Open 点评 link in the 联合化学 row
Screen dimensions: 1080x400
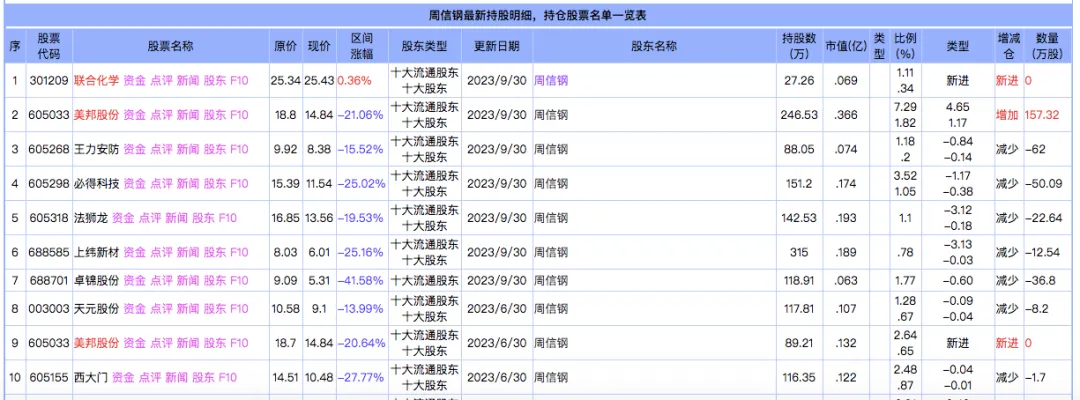(161, 81)
